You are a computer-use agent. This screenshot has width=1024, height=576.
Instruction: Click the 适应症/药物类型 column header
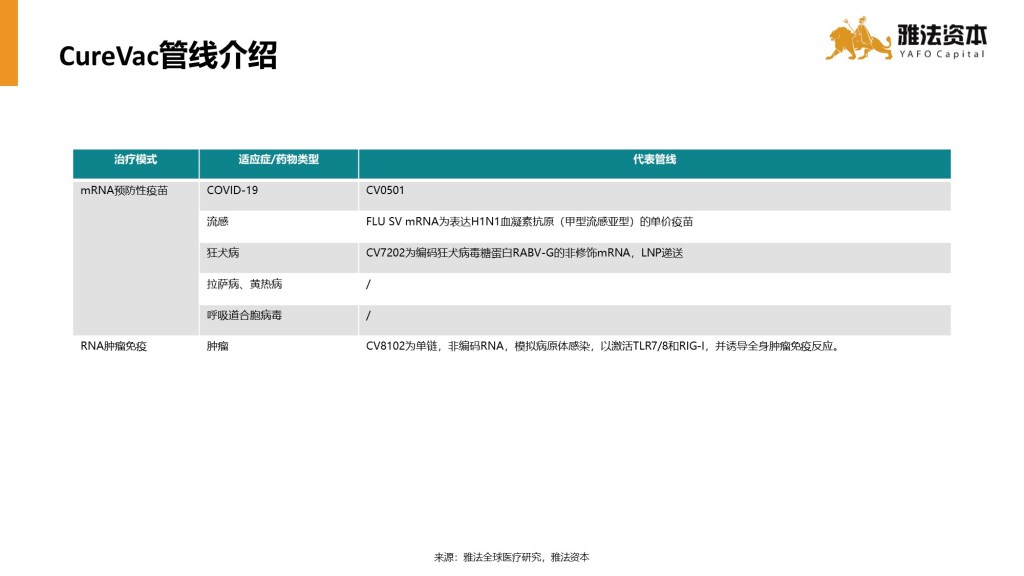click(278, 160)
